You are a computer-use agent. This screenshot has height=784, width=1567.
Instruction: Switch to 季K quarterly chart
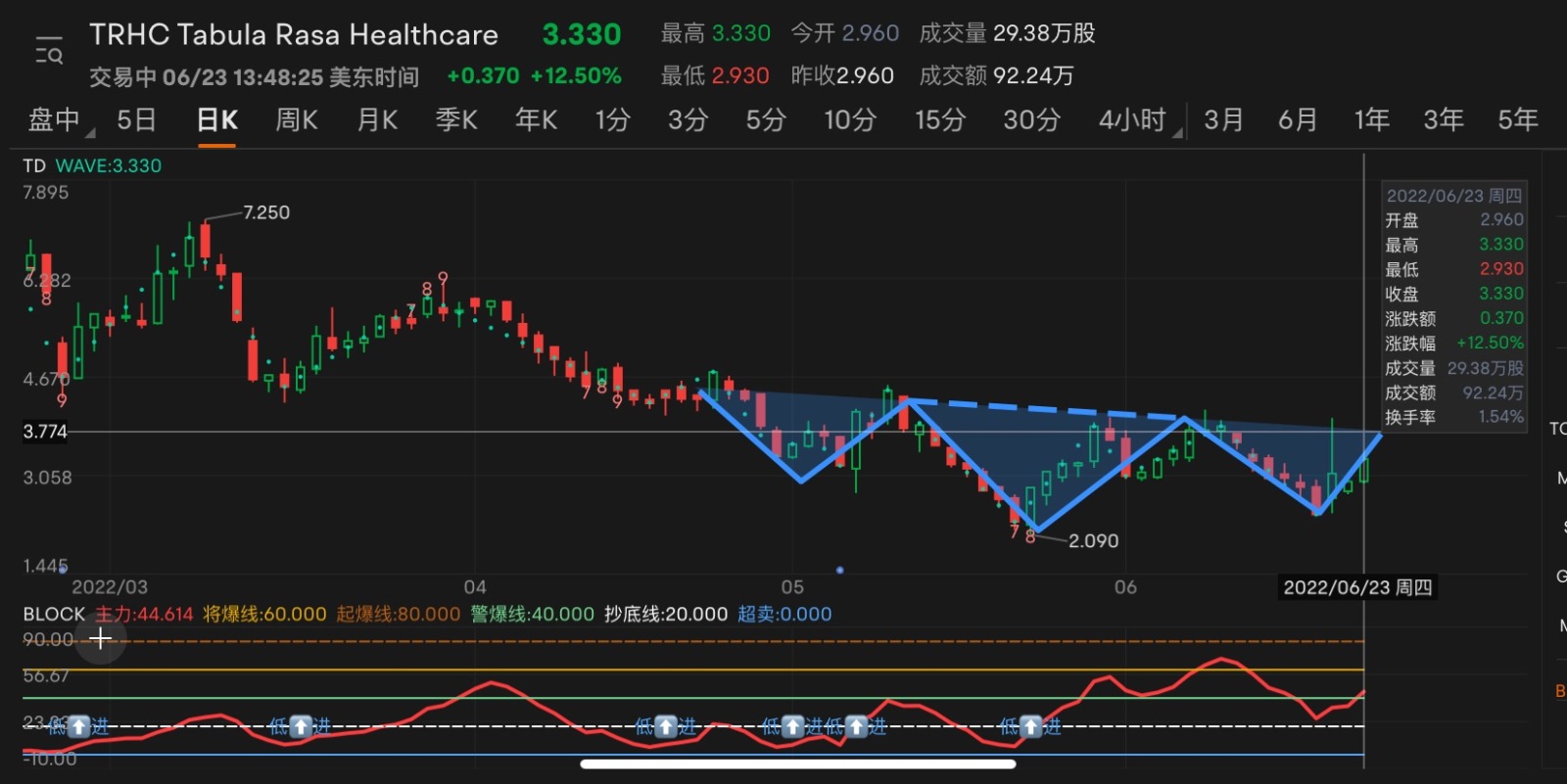point(456,119)
